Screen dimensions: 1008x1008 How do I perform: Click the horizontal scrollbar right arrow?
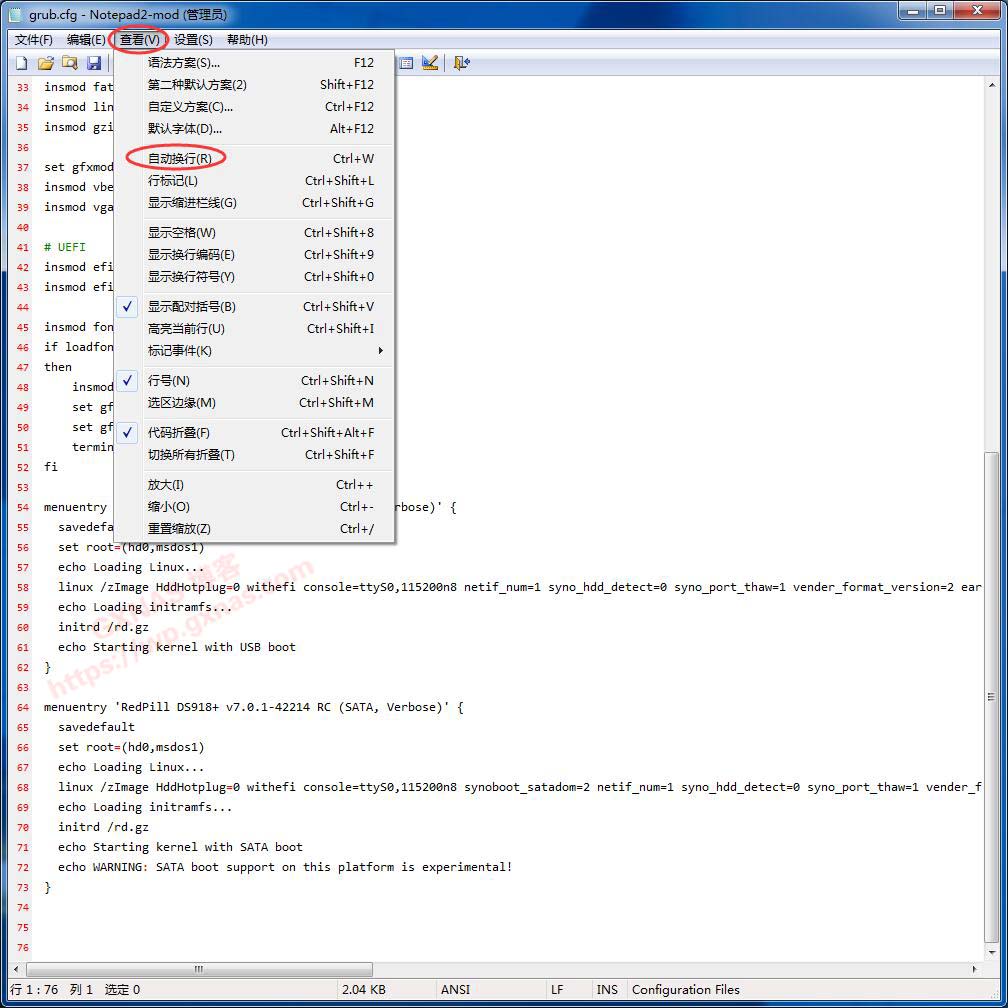click(975, 969)
